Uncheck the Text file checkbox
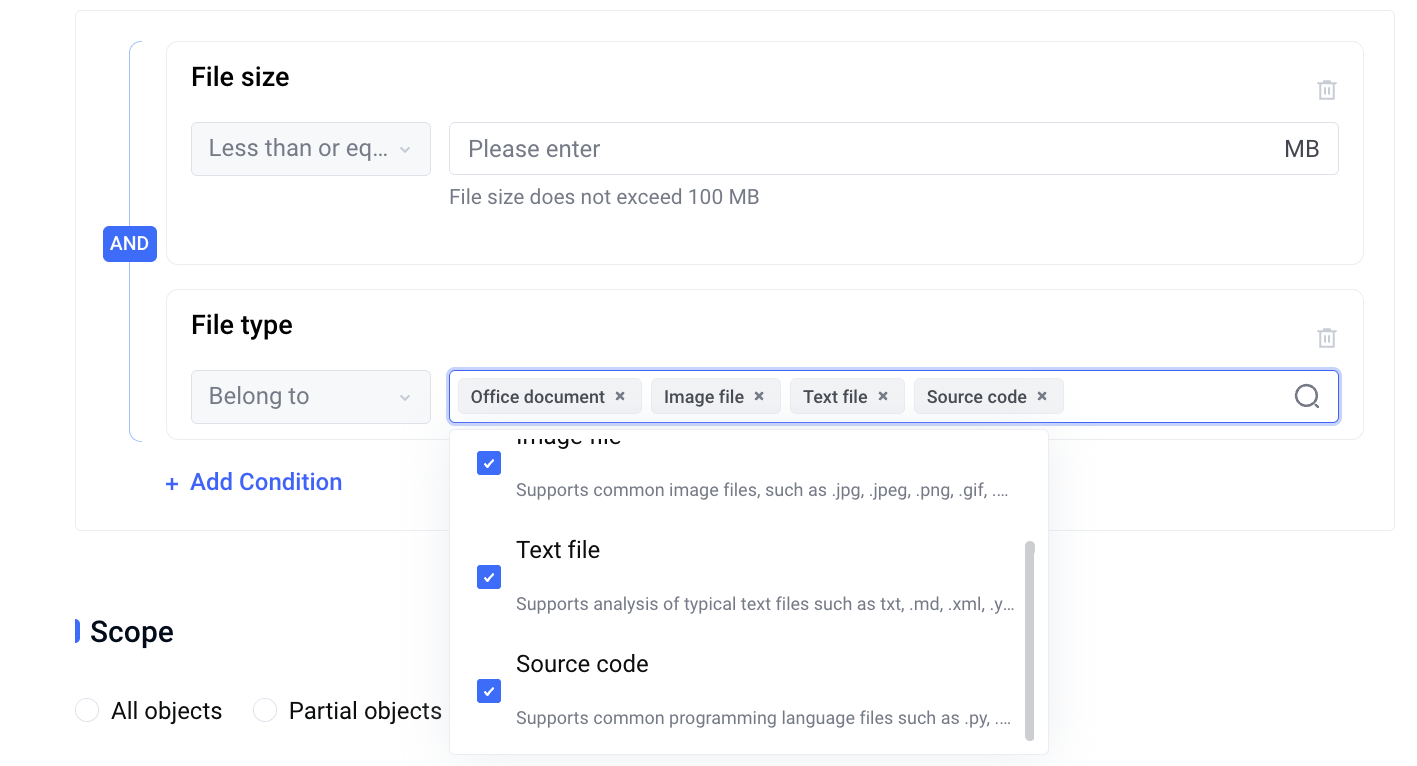Image resolution: width=1417 pixels, height=766 pixels. [489, 577]
